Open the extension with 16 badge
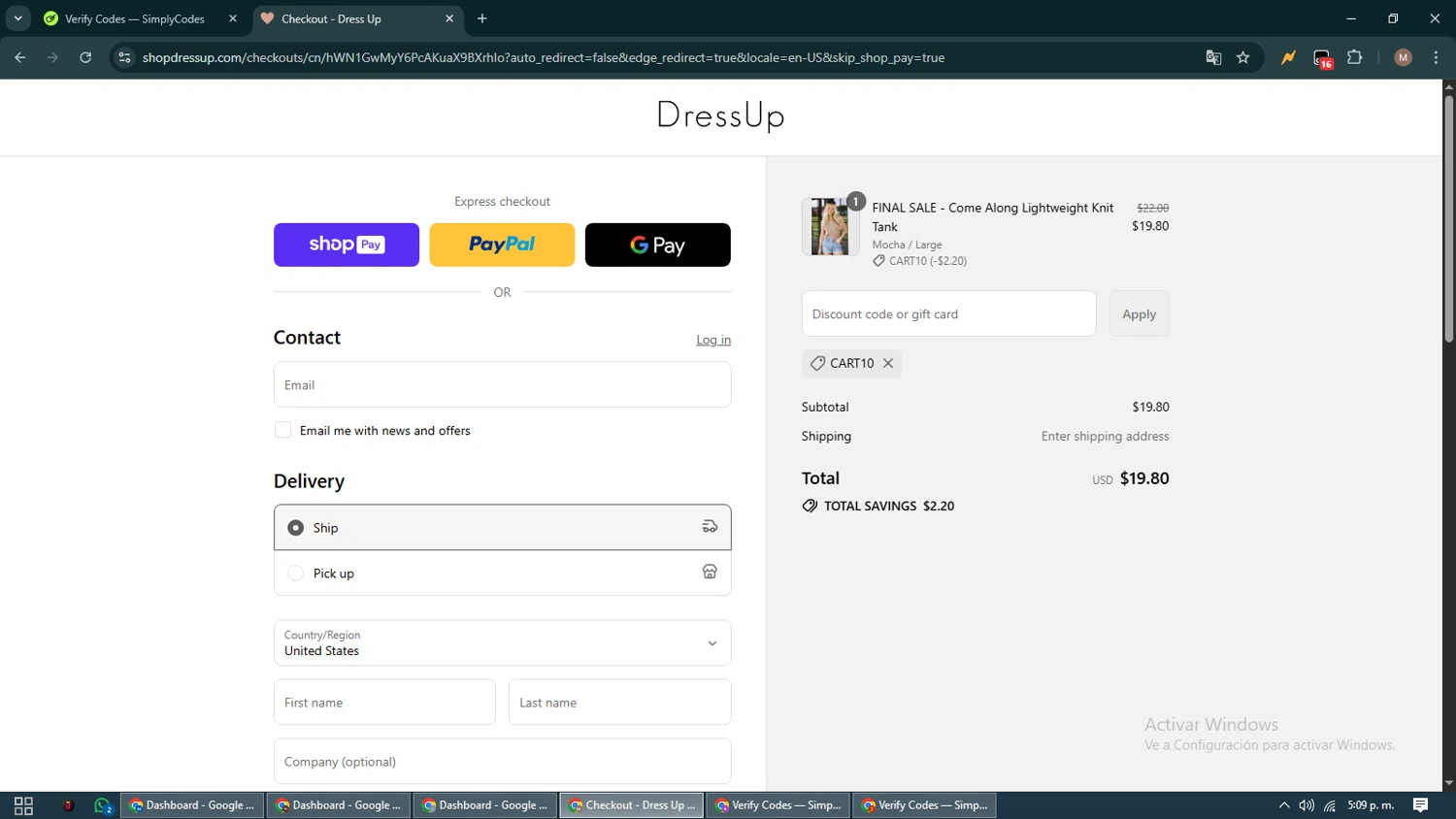 coord(1323,58)
